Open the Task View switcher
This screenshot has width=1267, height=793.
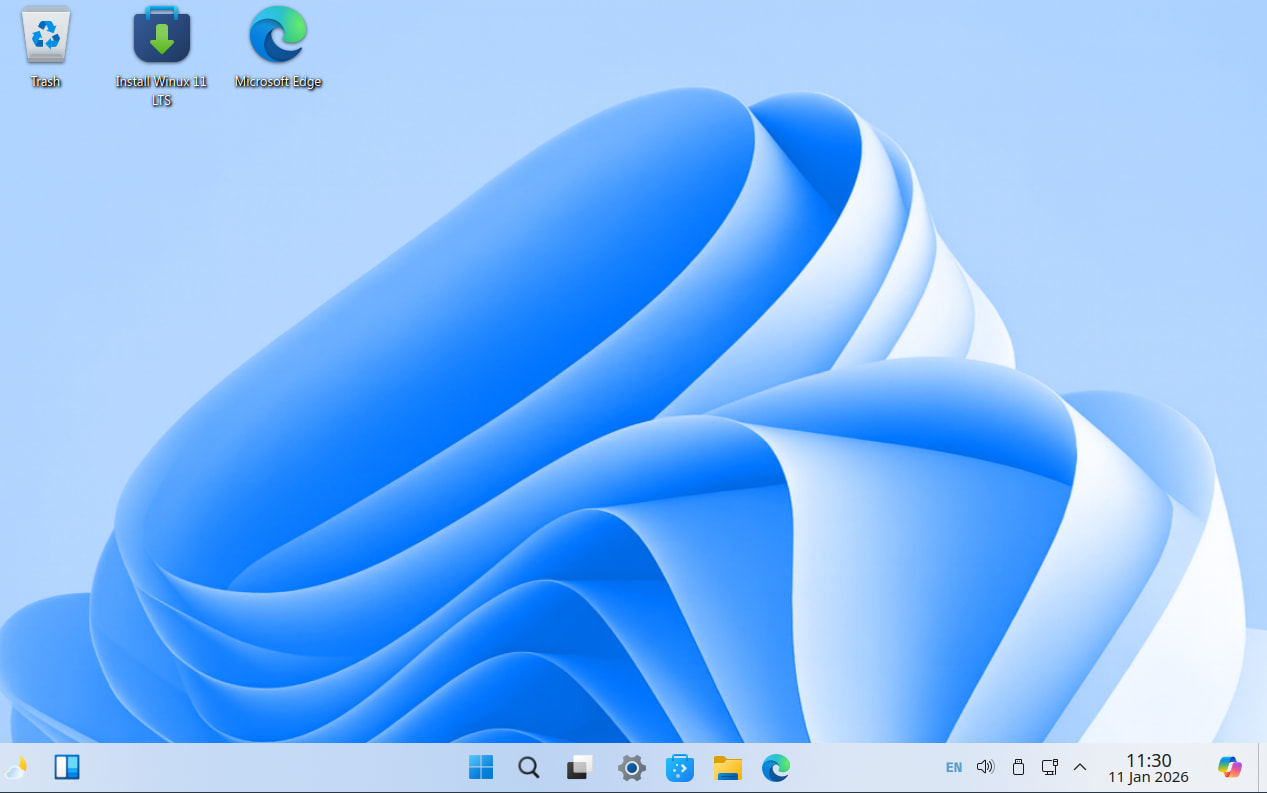579,767
